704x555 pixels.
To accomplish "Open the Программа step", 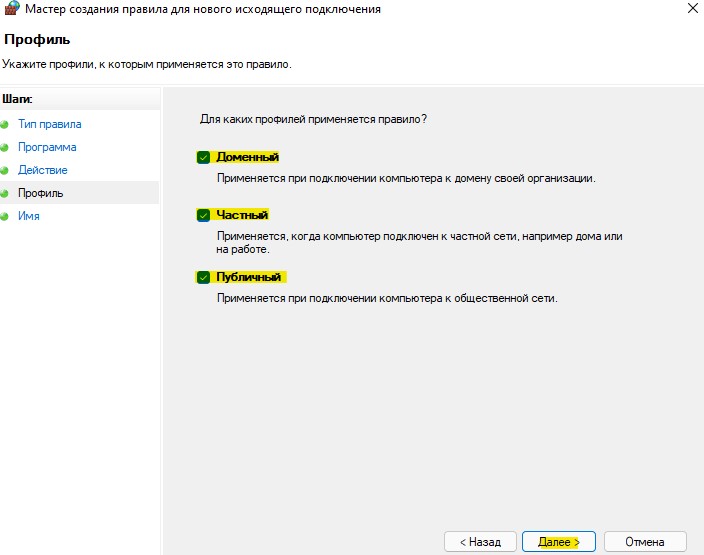I will coord(47,147).
